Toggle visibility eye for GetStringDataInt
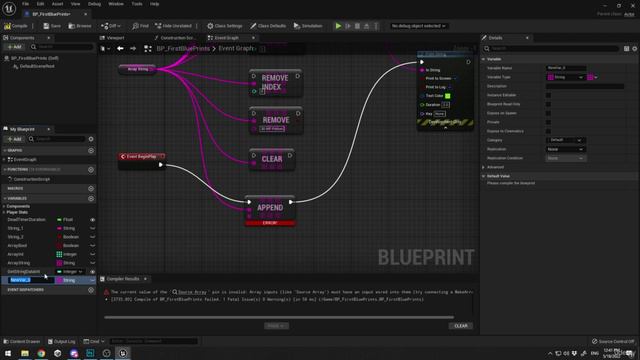640x360 pixels. (x=93, y=271)
